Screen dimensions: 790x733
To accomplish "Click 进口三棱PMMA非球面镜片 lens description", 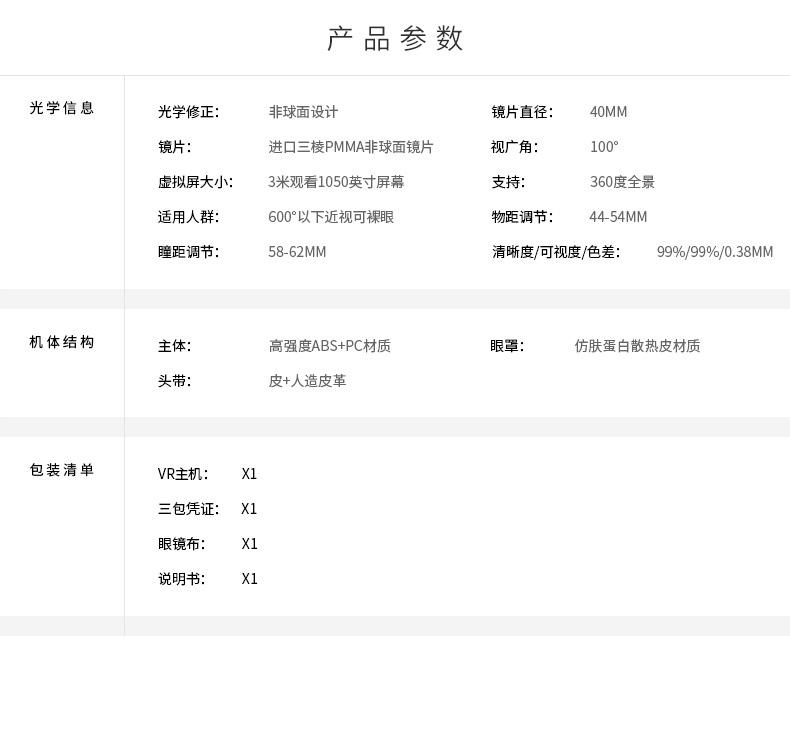I will 351,147.
